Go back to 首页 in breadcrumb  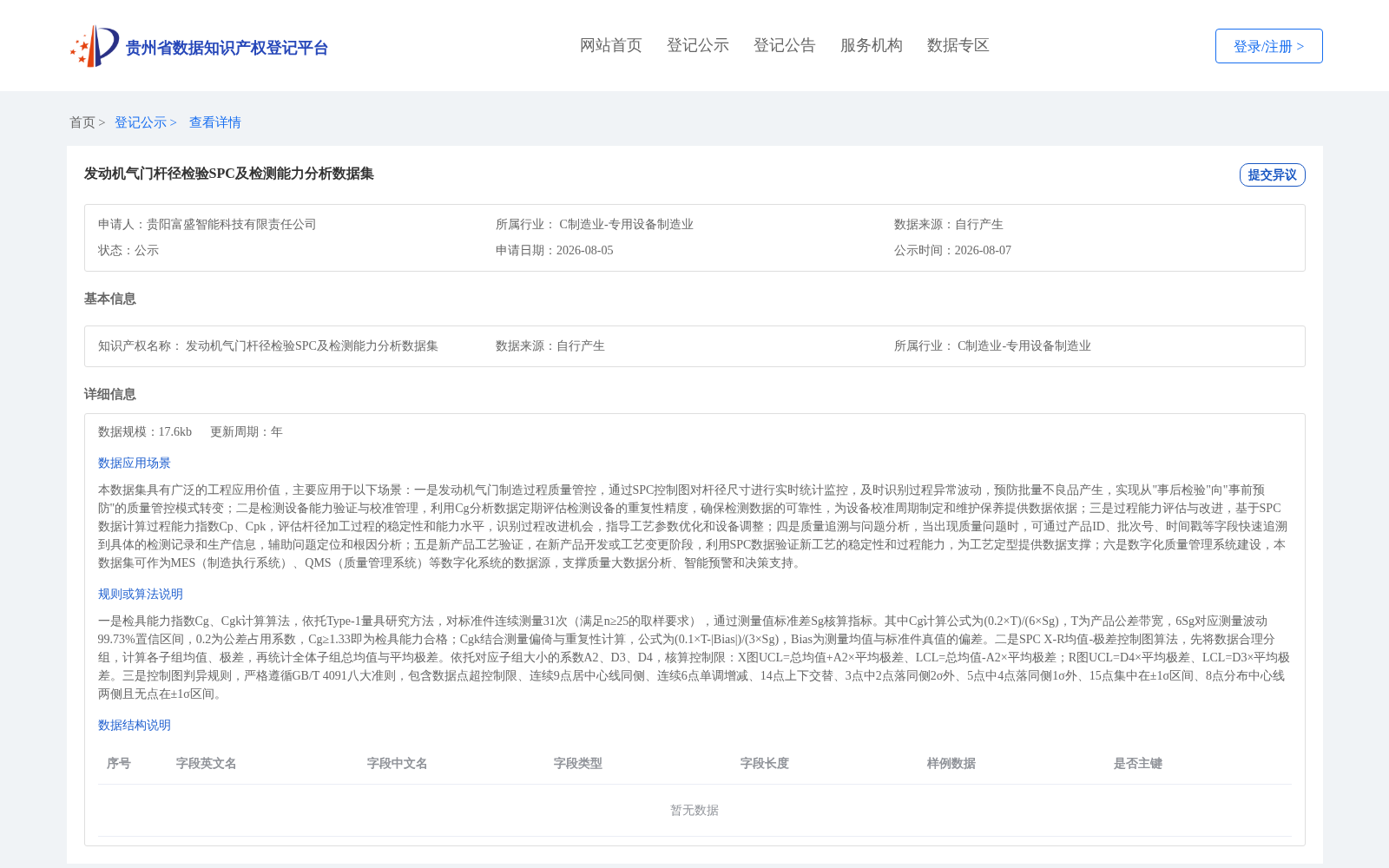[82, 122]
